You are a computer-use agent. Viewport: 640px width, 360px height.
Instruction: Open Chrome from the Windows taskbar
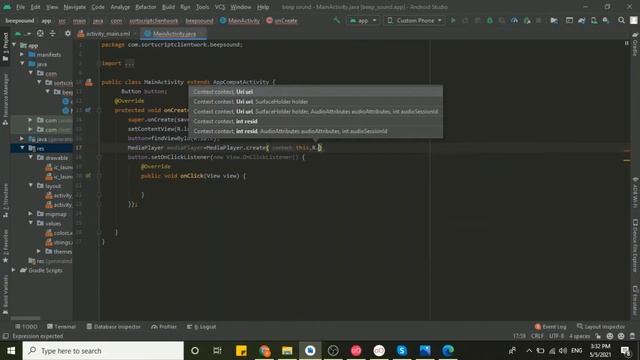[x=264, y=351]
